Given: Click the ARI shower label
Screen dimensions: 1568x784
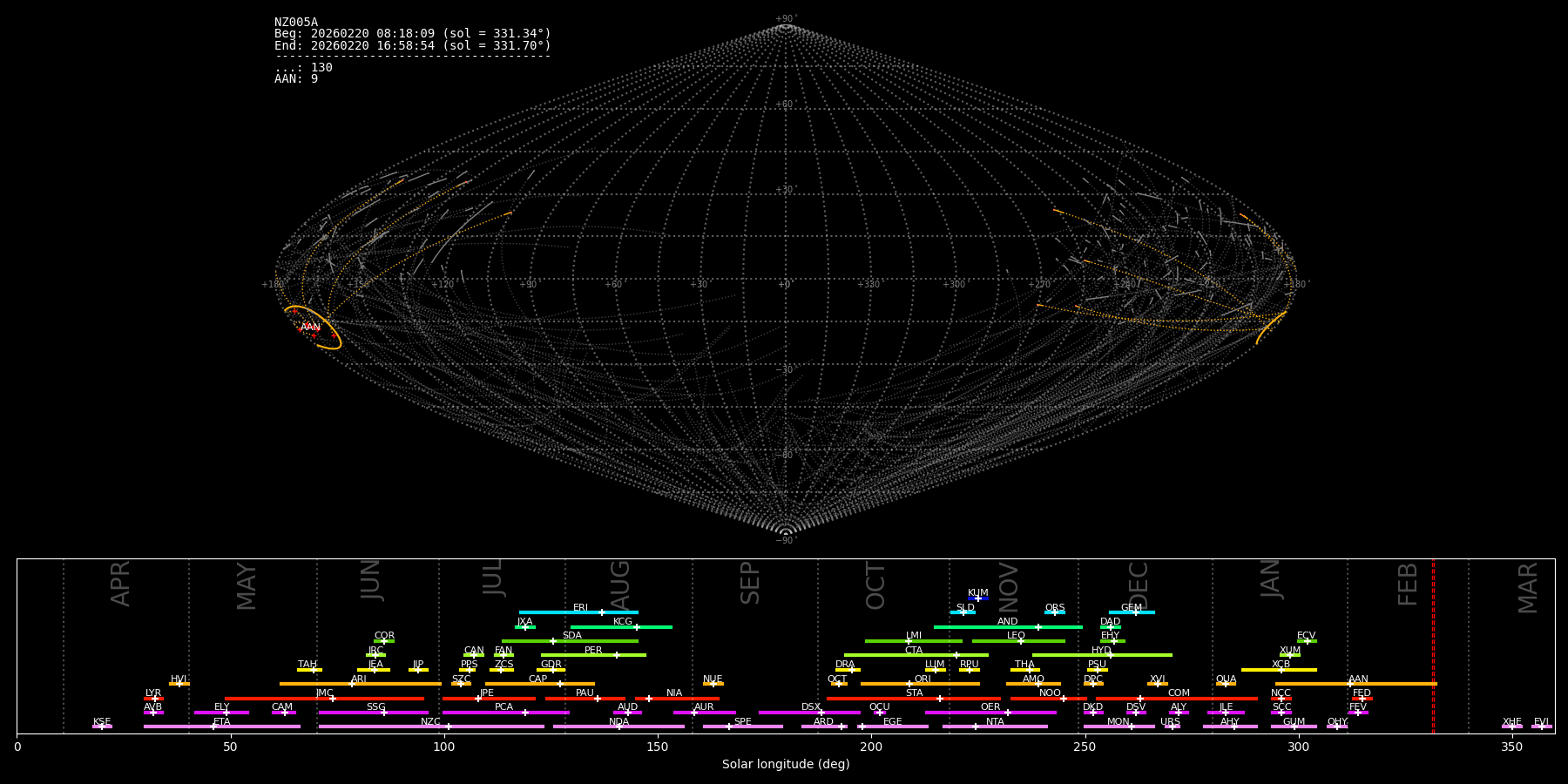Looking at the screenshot, I should [x=359, y=679].
